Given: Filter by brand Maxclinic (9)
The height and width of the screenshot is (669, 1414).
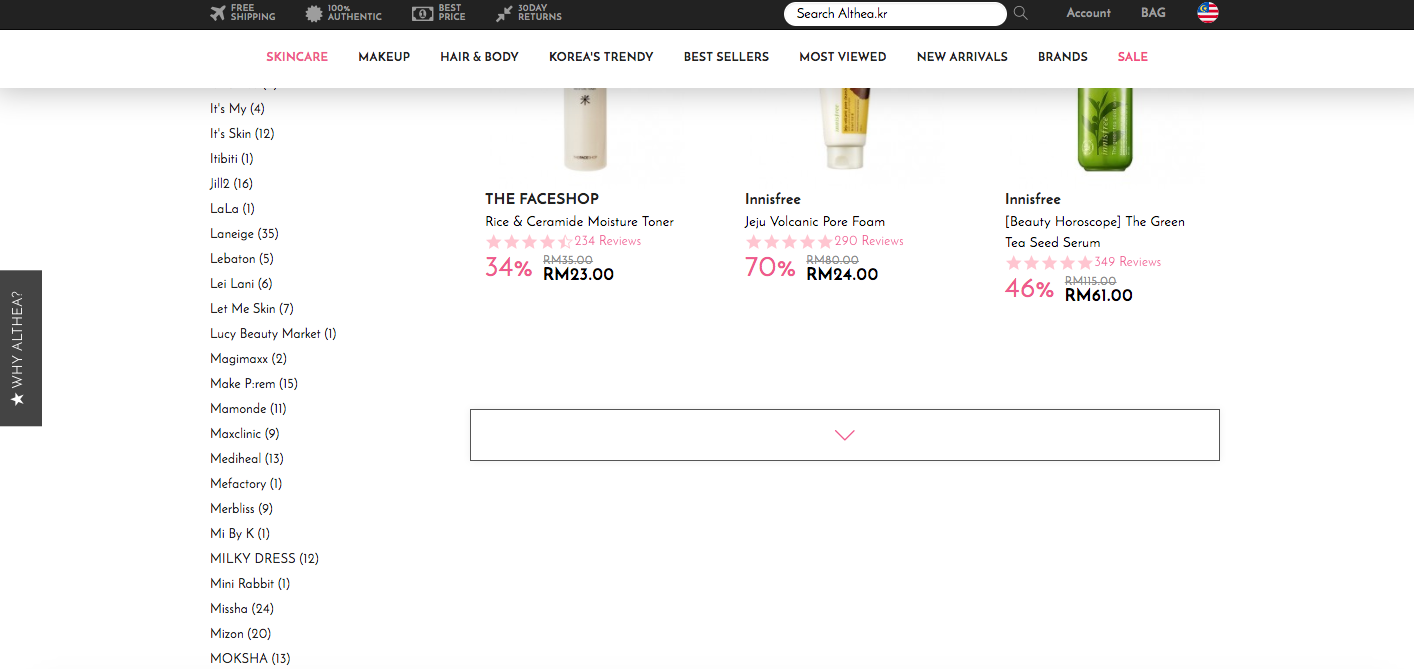Looking at the screenshot, I should pos(245,434).
